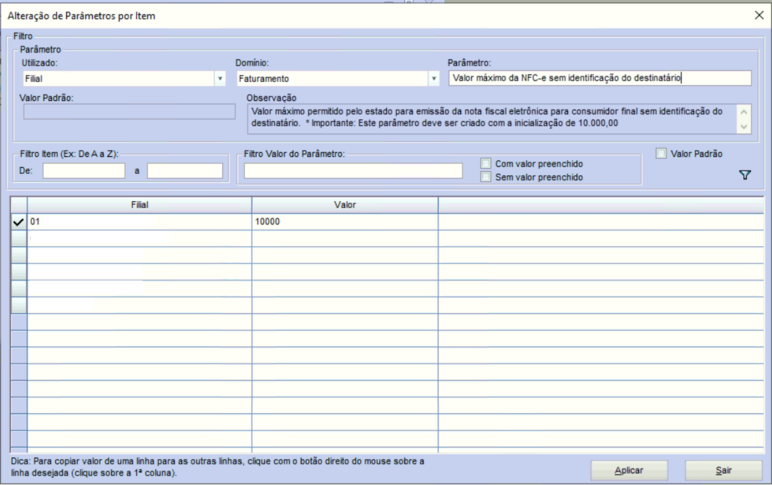The image size is (772, 485).
Task: Click the Valor column header
Action: (345, 205)
